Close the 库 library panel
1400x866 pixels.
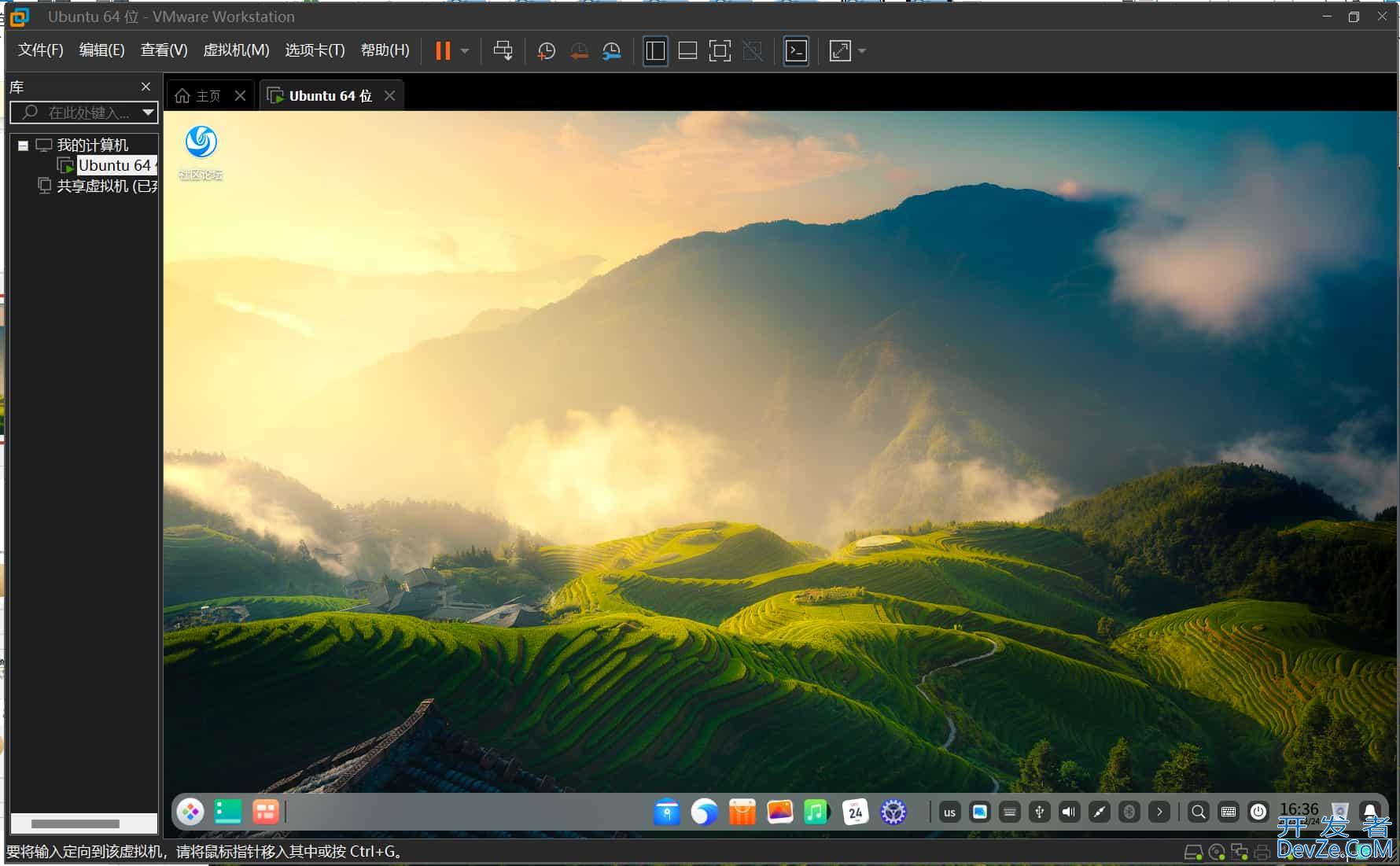pyautogui.click(x=146, y=87)
